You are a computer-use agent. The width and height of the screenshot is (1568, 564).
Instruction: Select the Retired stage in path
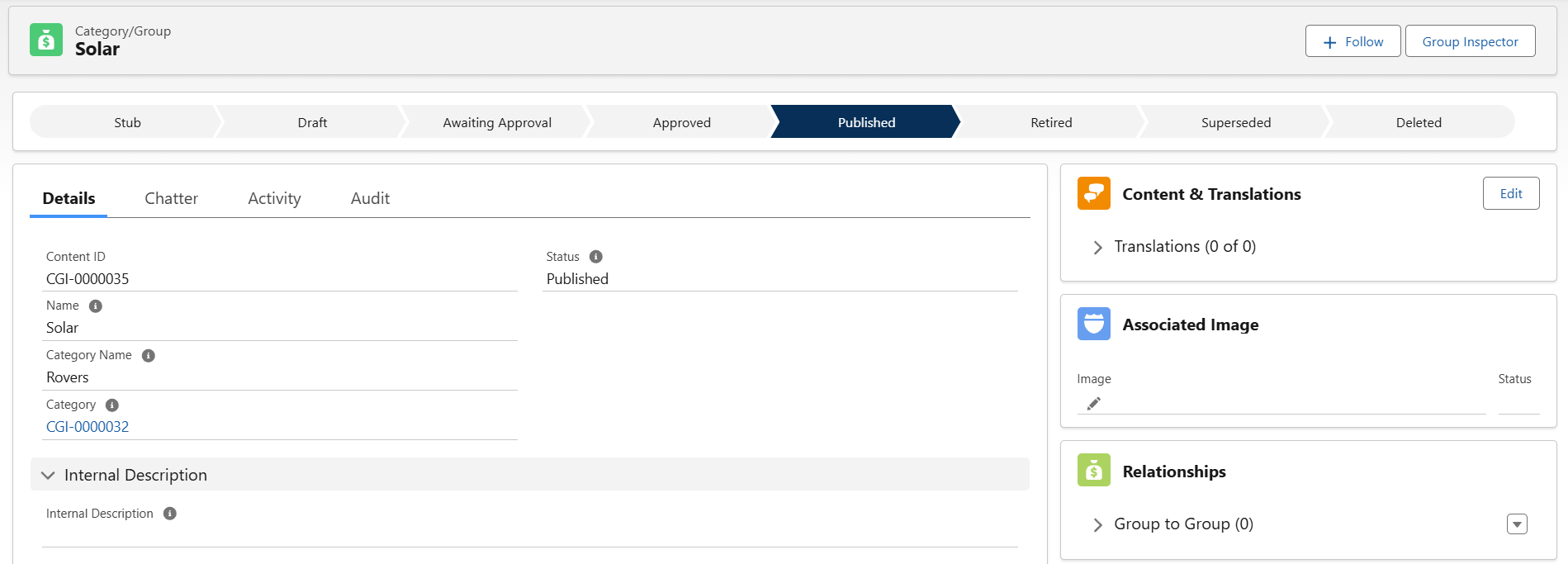click(x=1051, y=122)
